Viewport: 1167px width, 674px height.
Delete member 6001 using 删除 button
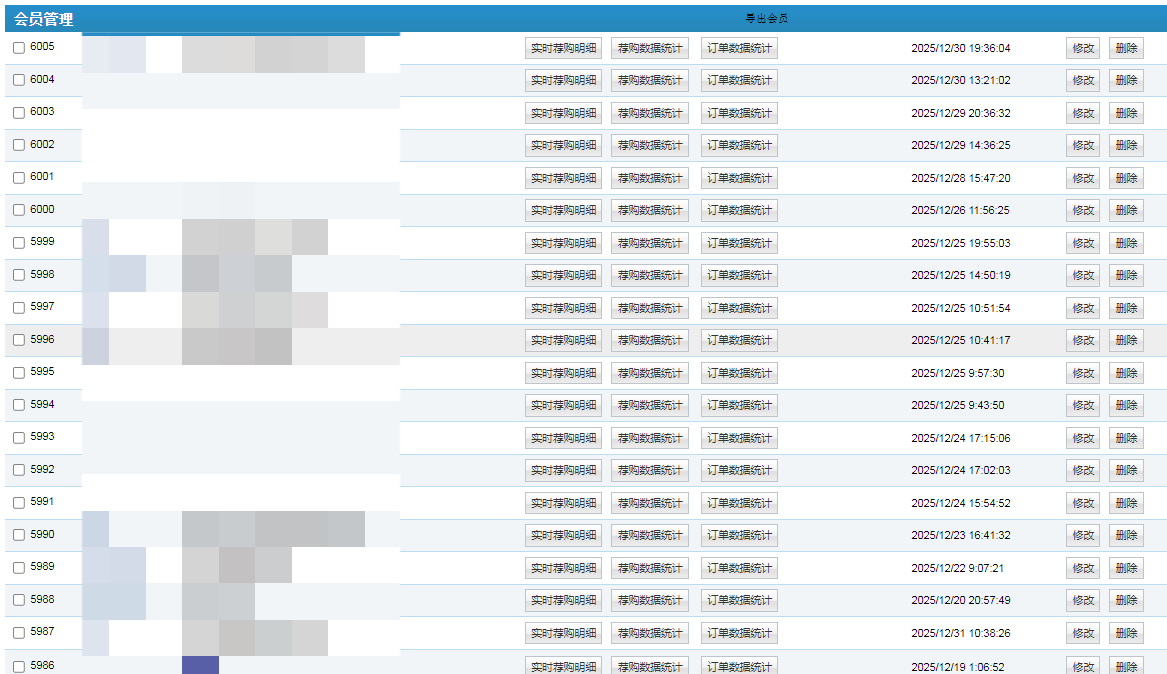[1126, 178]
